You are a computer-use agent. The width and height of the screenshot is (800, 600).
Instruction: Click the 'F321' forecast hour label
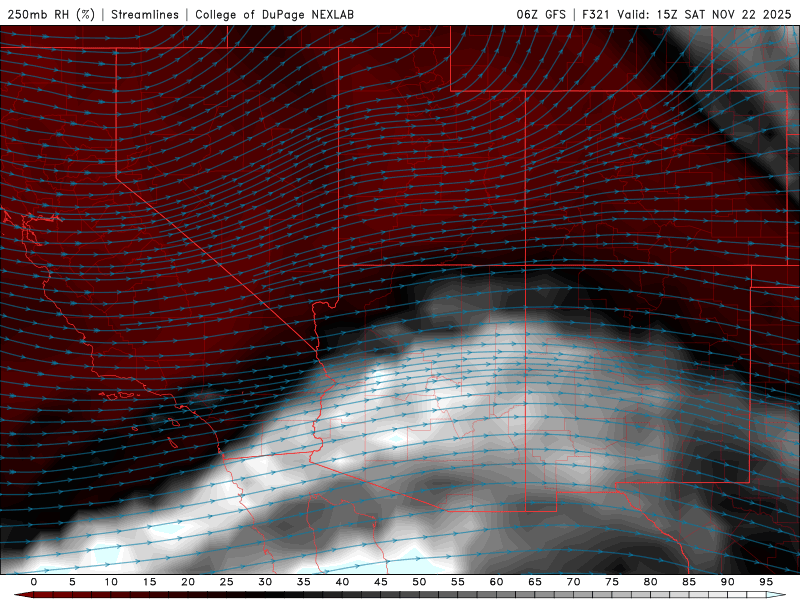(x=595, y=14)
